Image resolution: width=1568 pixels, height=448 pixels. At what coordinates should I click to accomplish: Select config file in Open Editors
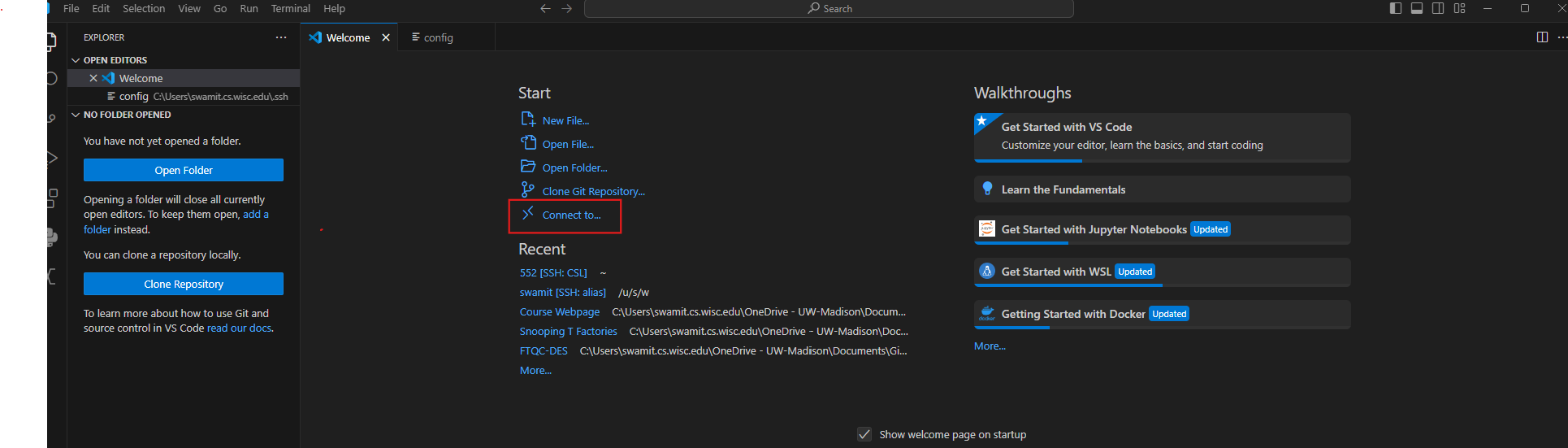click(184, 96)
